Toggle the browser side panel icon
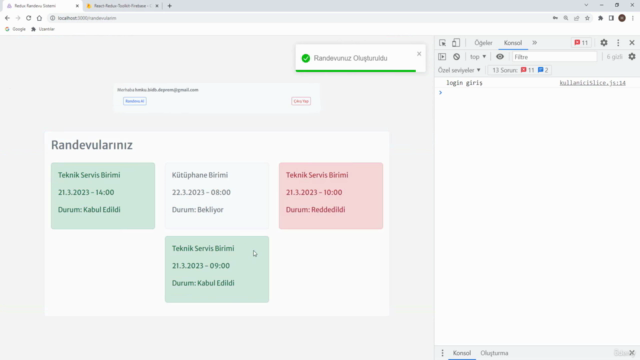Viewport: 640px width, 360px height. point(611,18)
